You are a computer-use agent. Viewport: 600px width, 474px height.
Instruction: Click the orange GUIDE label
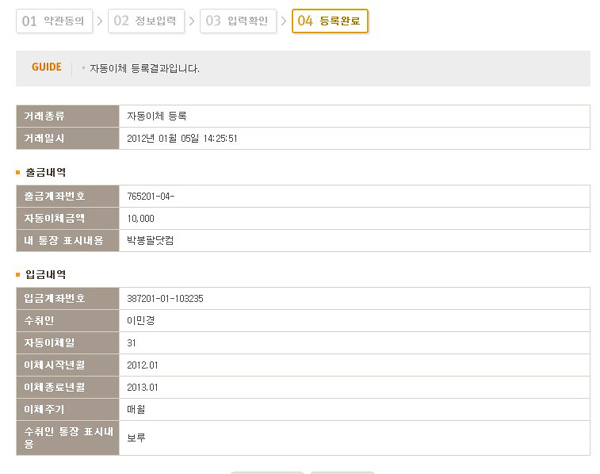point(47,68)
